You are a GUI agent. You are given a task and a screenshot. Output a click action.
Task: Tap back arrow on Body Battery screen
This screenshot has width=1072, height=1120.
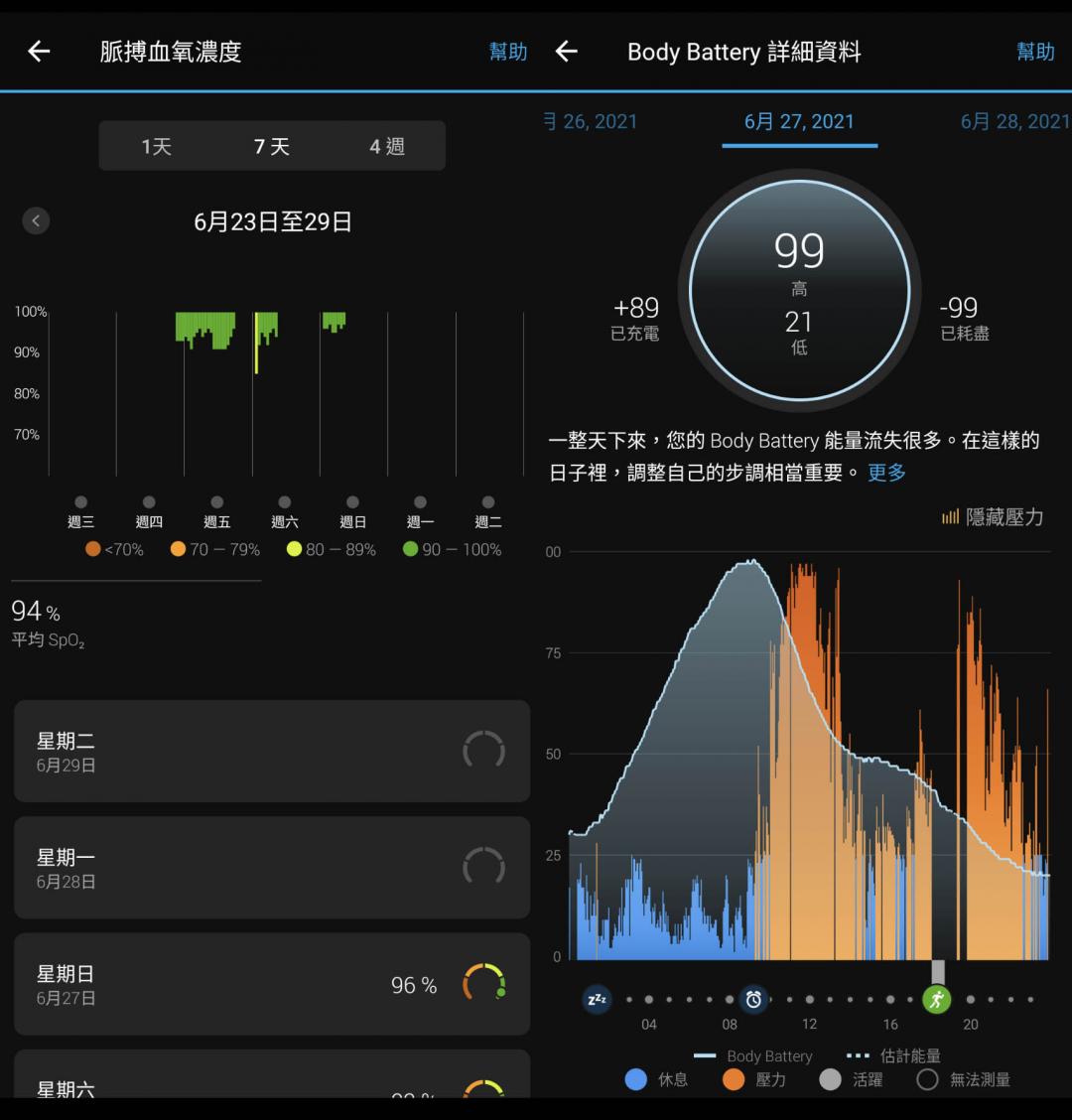click(567, 52)
